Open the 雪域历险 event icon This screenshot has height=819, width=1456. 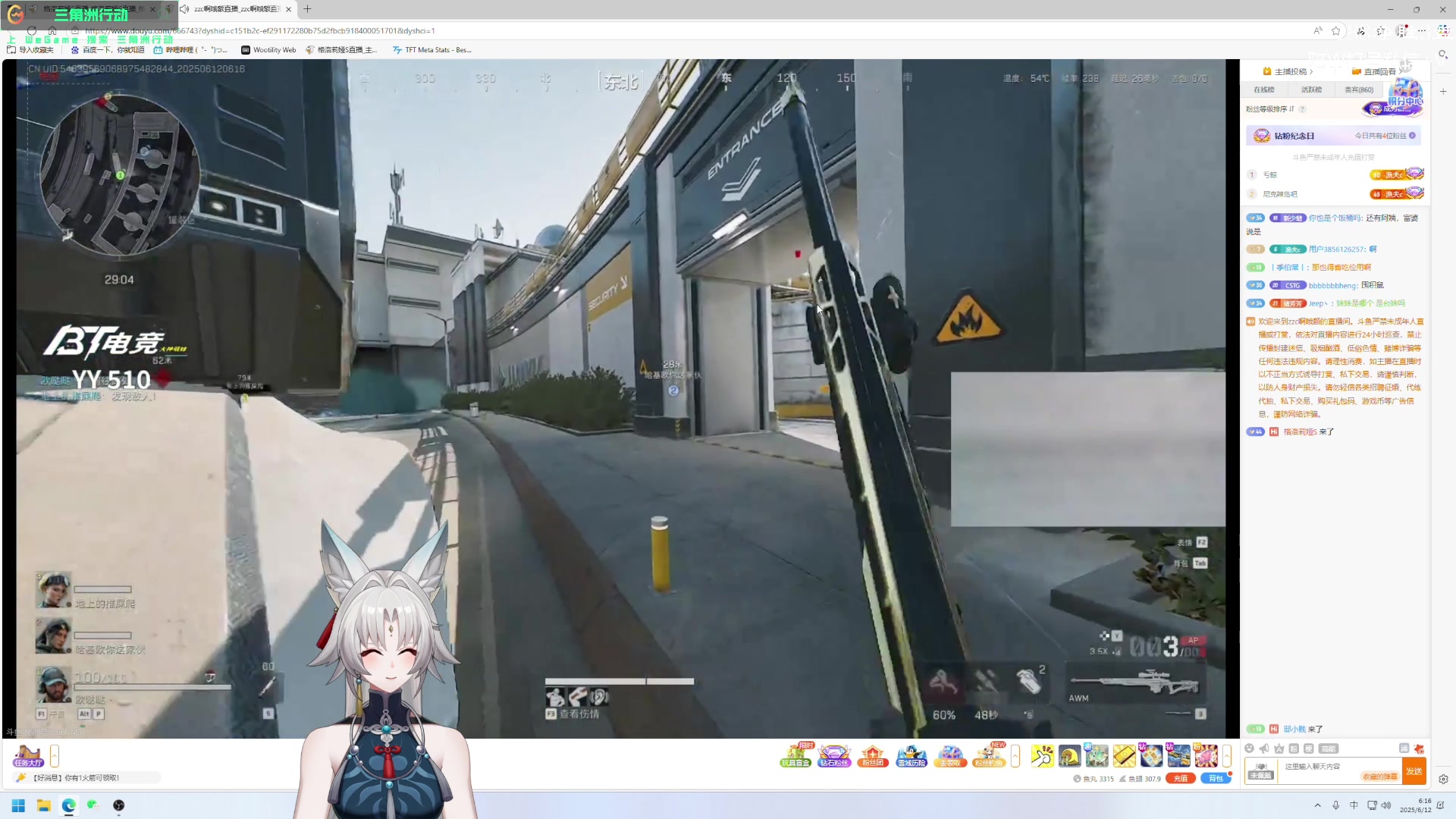(912, 755)
